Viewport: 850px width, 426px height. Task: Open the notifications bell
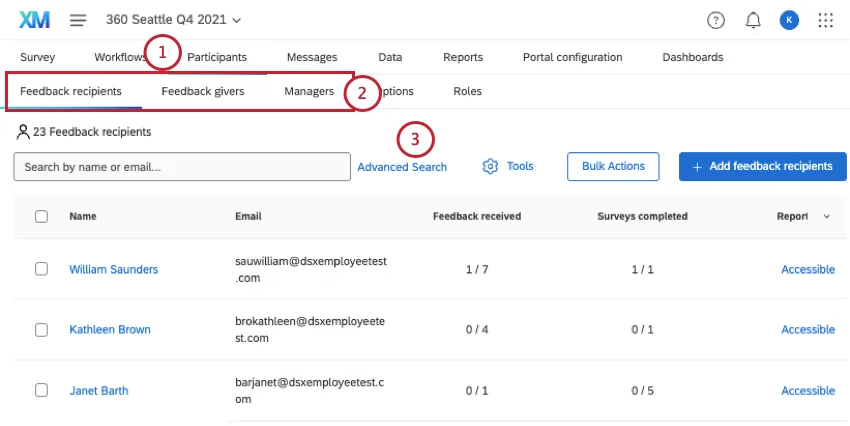pyautogui.click(x=753, y=21)
